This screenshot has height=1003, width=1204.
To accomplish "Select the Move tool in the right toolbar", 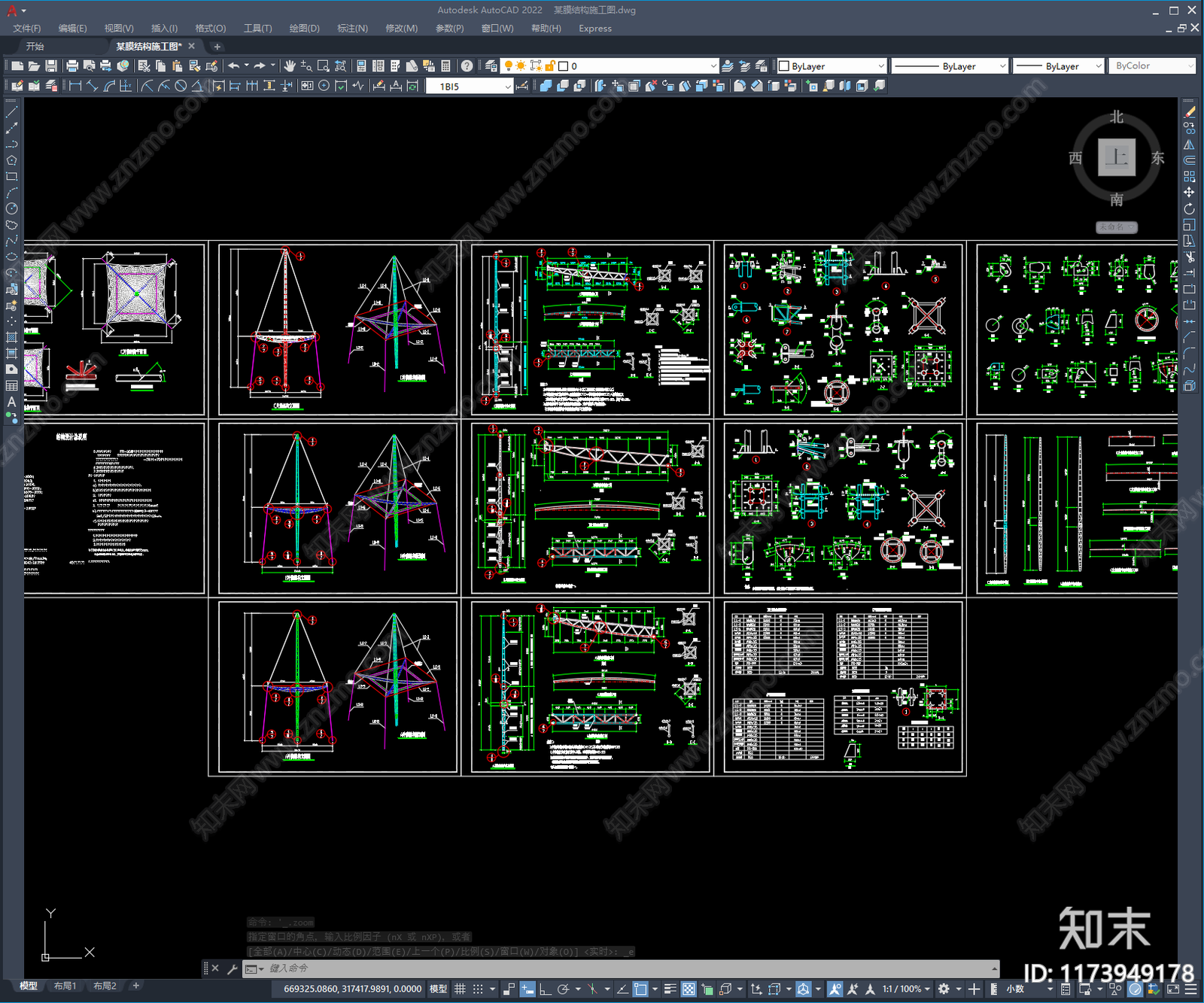I will pyautogui.click(x=1189, y=193).
